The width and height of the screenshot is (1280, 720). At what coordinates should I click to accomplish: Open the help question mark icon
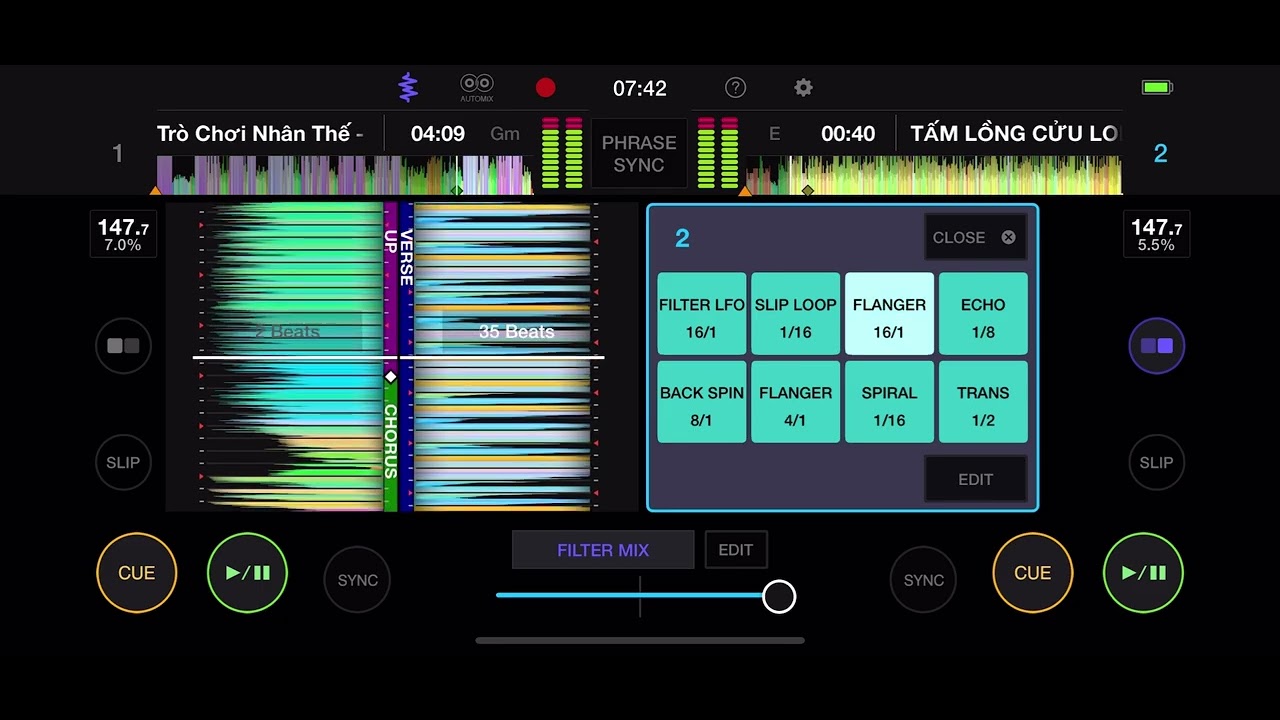pos(735,88)
